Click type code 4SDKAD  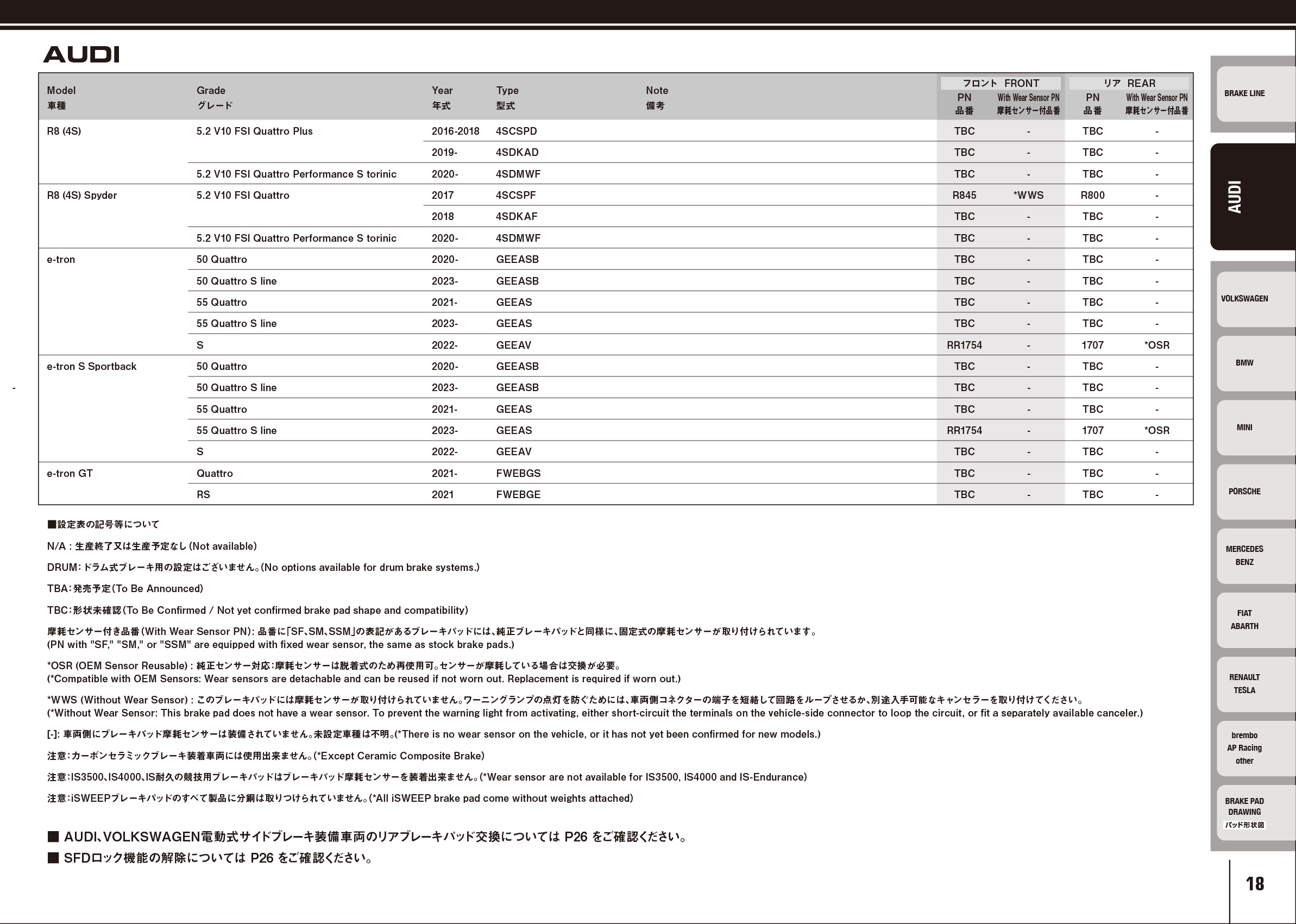pos(517,153)
